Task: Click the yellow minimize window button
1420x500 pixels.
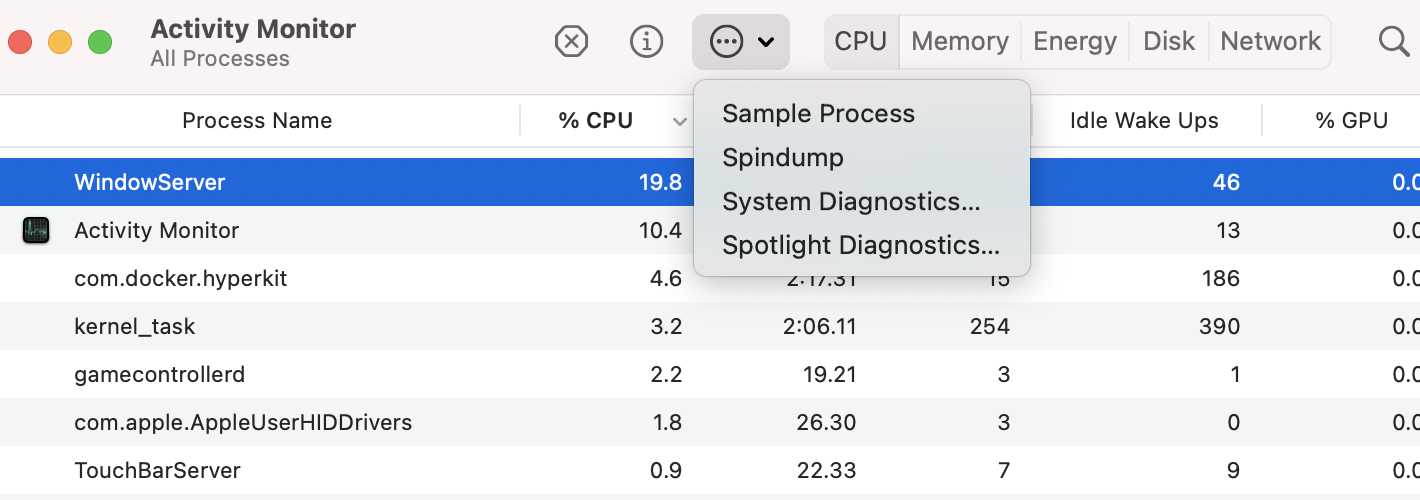Action: pos(60,43)
